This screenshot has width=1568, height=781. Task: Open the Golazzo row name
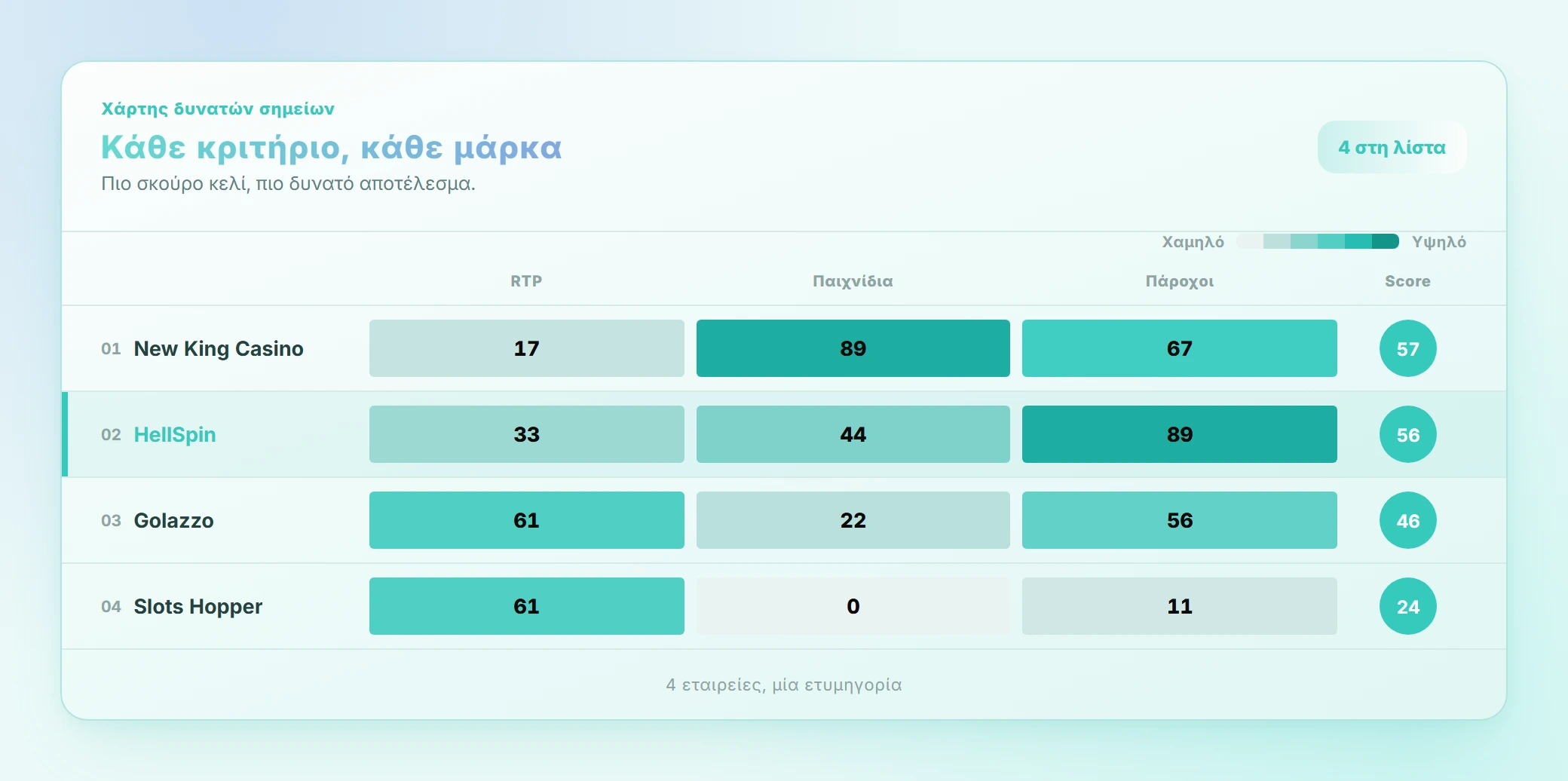pos(173,520)
